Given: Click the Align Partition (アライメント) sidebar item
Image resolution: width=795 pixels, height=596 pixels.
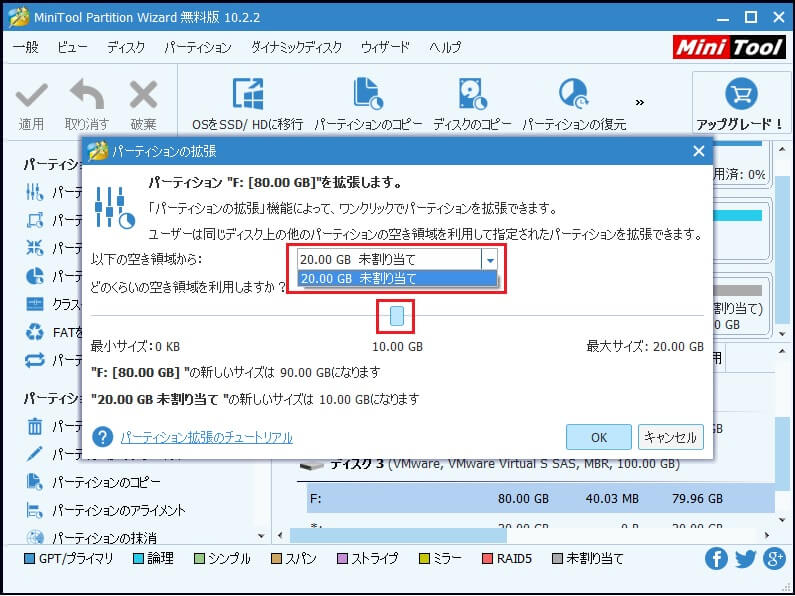Looking at the screenshot, I should (x=119, y=510).
